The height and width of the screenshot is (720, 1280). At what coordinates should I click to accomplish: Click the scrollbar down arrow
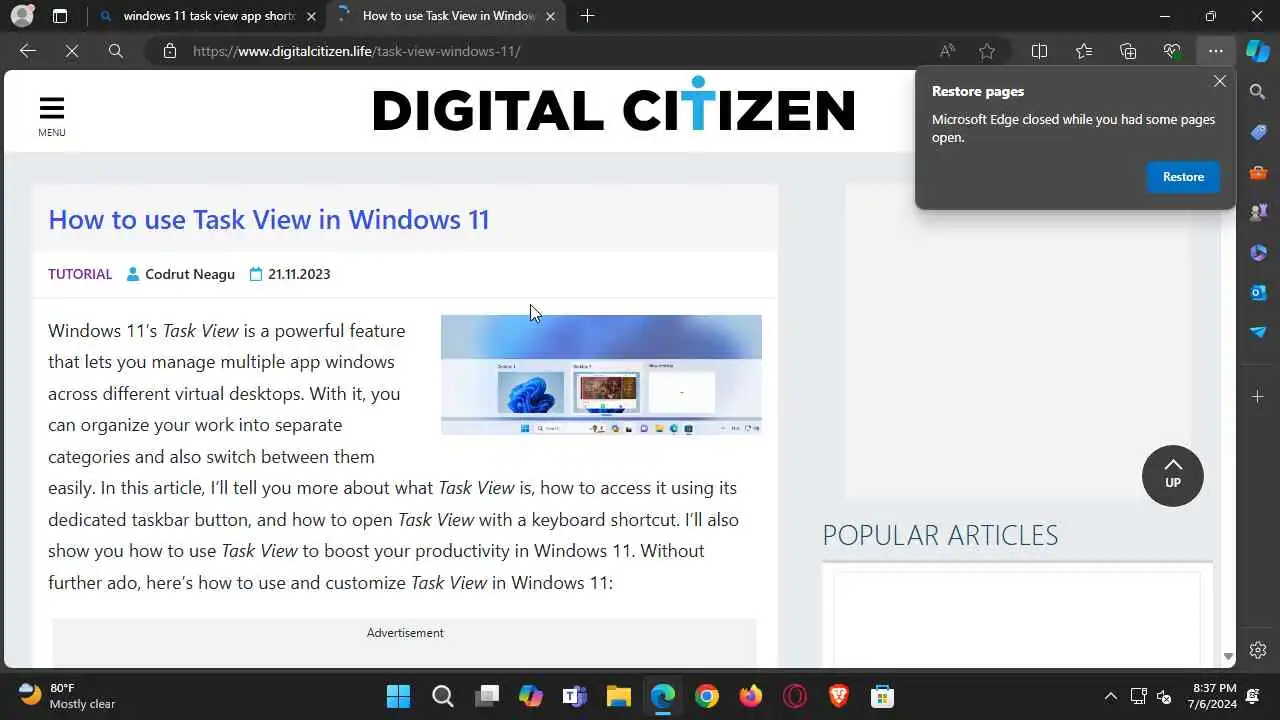click(x=1228, y=657)
